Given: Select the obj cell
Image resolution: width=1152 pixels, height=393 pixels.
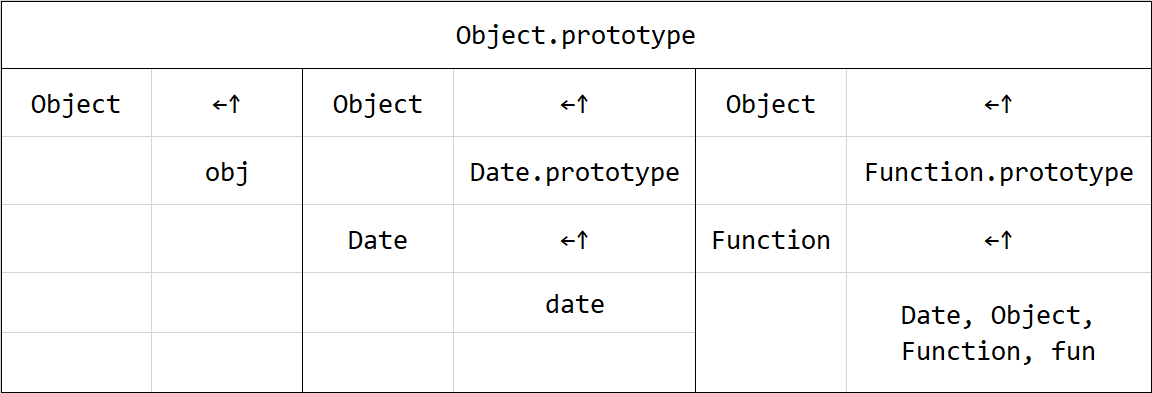Looking at the screenshot, I should click(227, 171).
